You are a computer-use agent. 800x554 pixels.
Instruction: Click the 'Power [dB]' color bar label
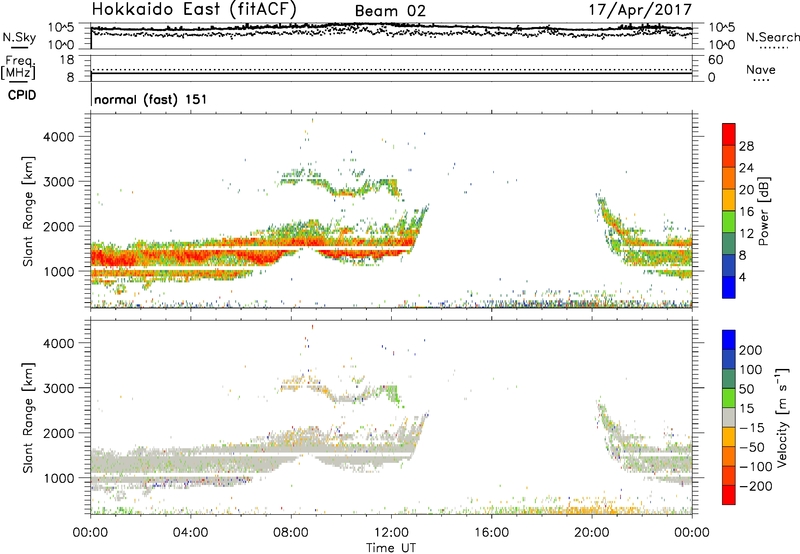pos(764,211)
